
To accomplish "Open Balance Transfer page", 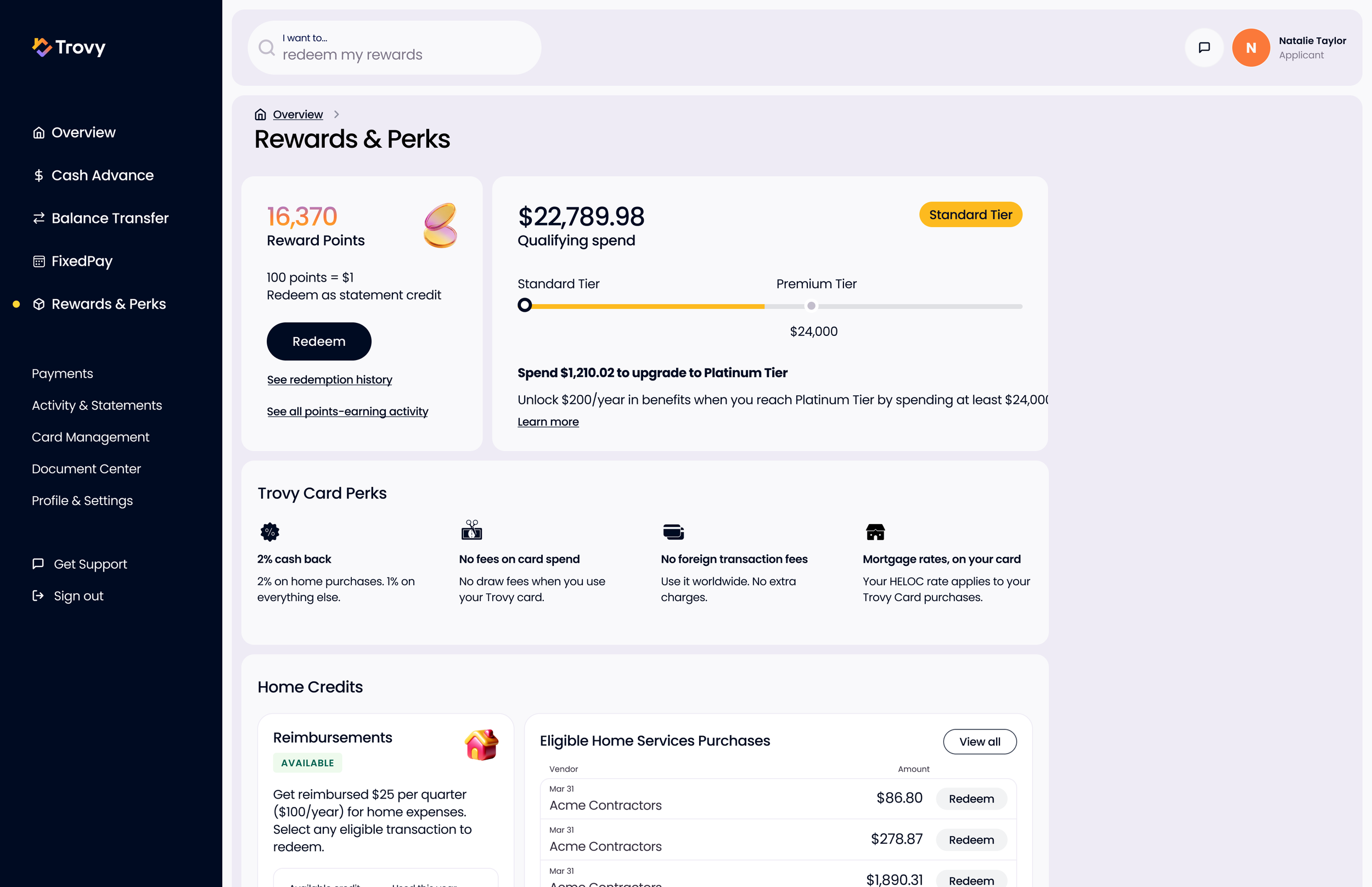I will click(110, 218).
